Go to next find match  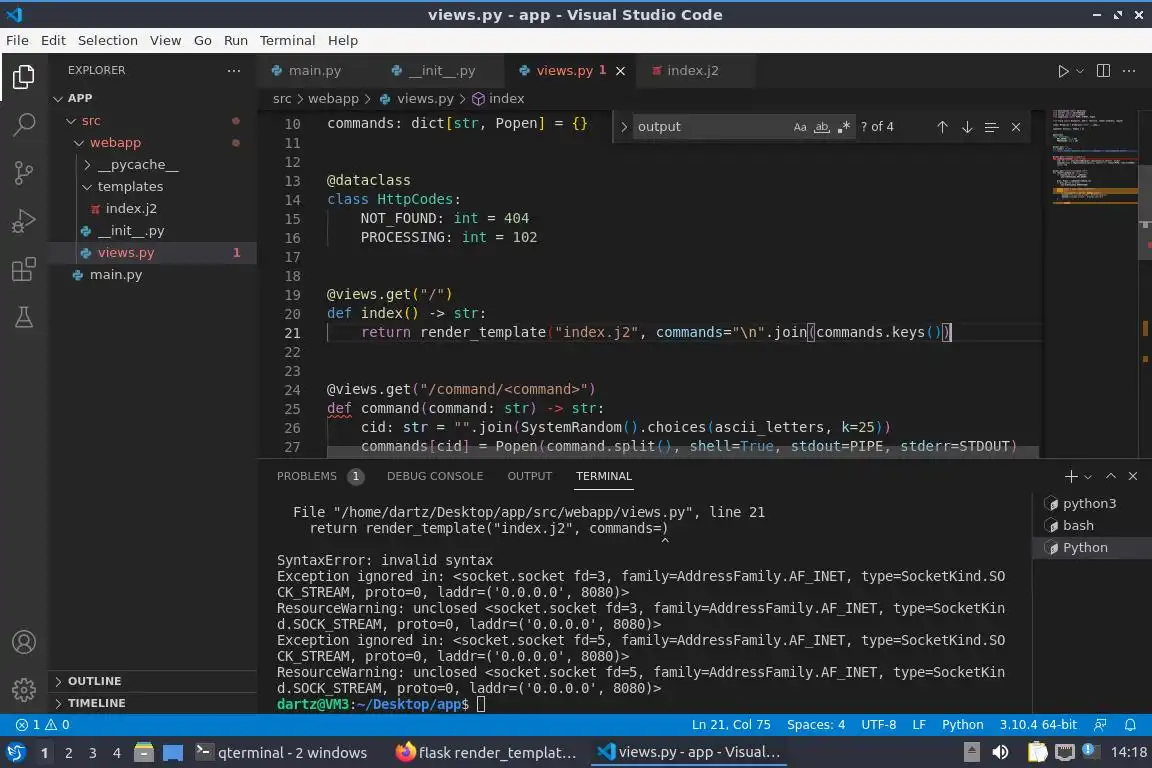click(967, 126)
